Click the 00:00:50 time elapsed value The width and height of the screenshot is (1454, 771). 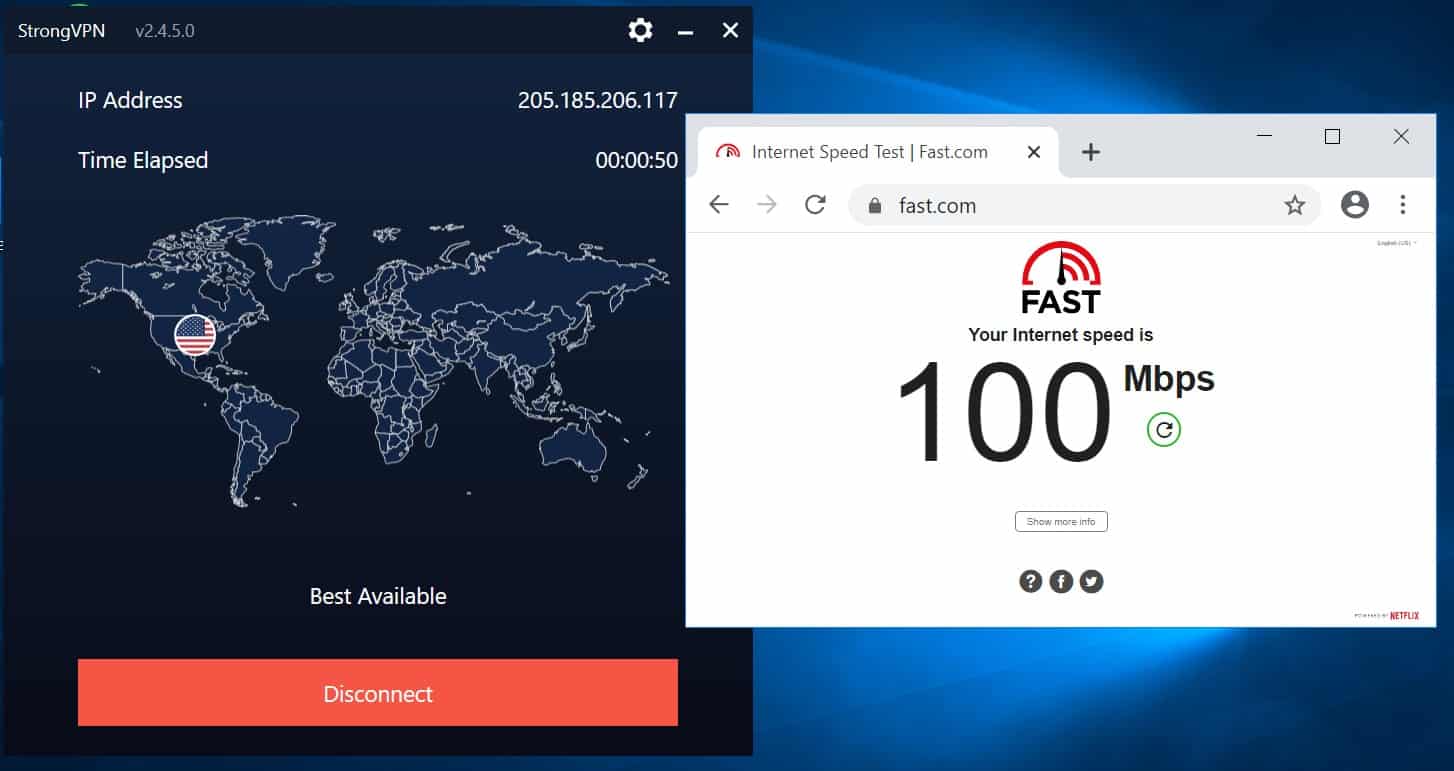pyautogui.click(x=637, y=160)
